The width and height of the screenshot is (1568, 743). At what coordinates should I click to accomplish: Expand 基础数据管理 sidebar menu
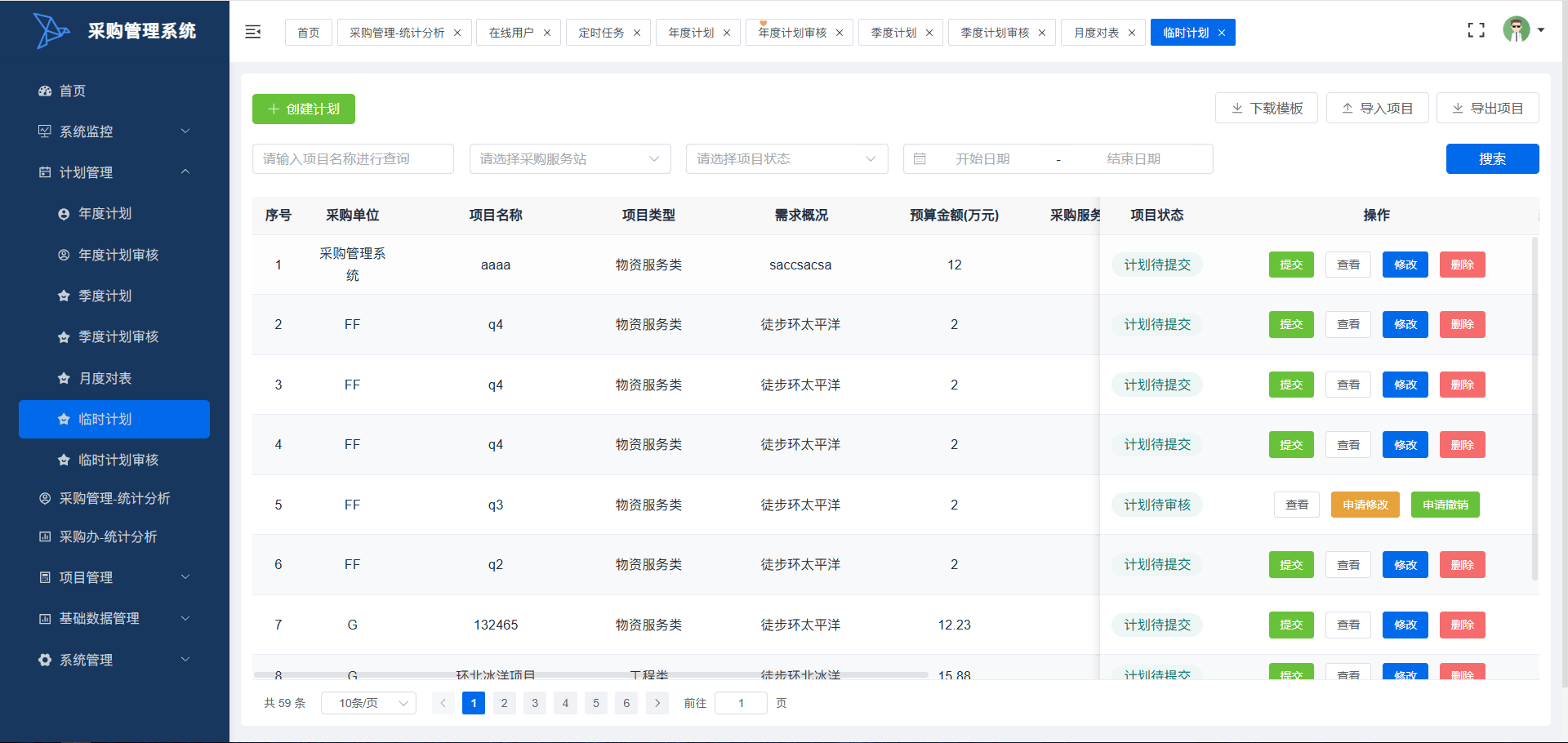[x=114, y=618]
